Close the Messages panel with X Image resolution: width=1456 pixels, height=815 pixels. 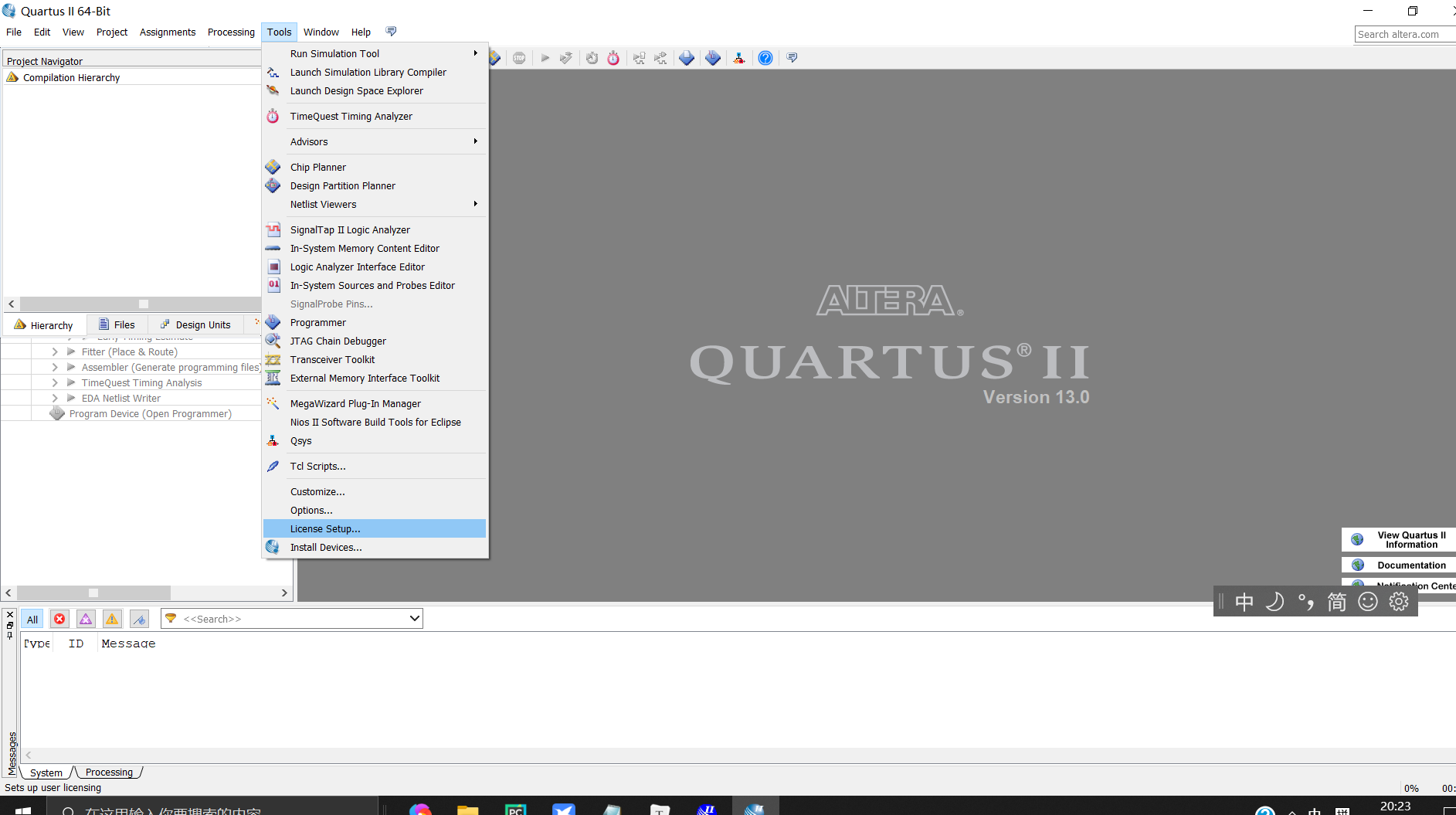[x=10, y=615]
